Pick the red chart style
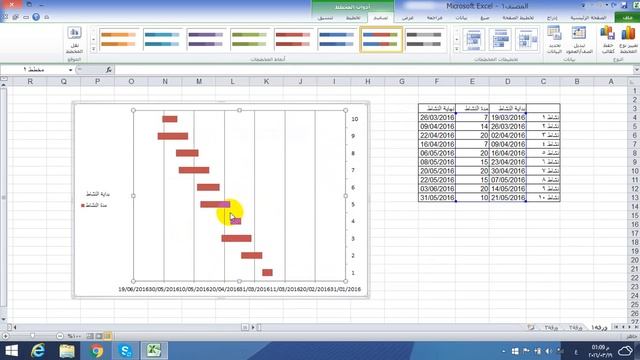640x360 pixels. click(x=293, y=39)
